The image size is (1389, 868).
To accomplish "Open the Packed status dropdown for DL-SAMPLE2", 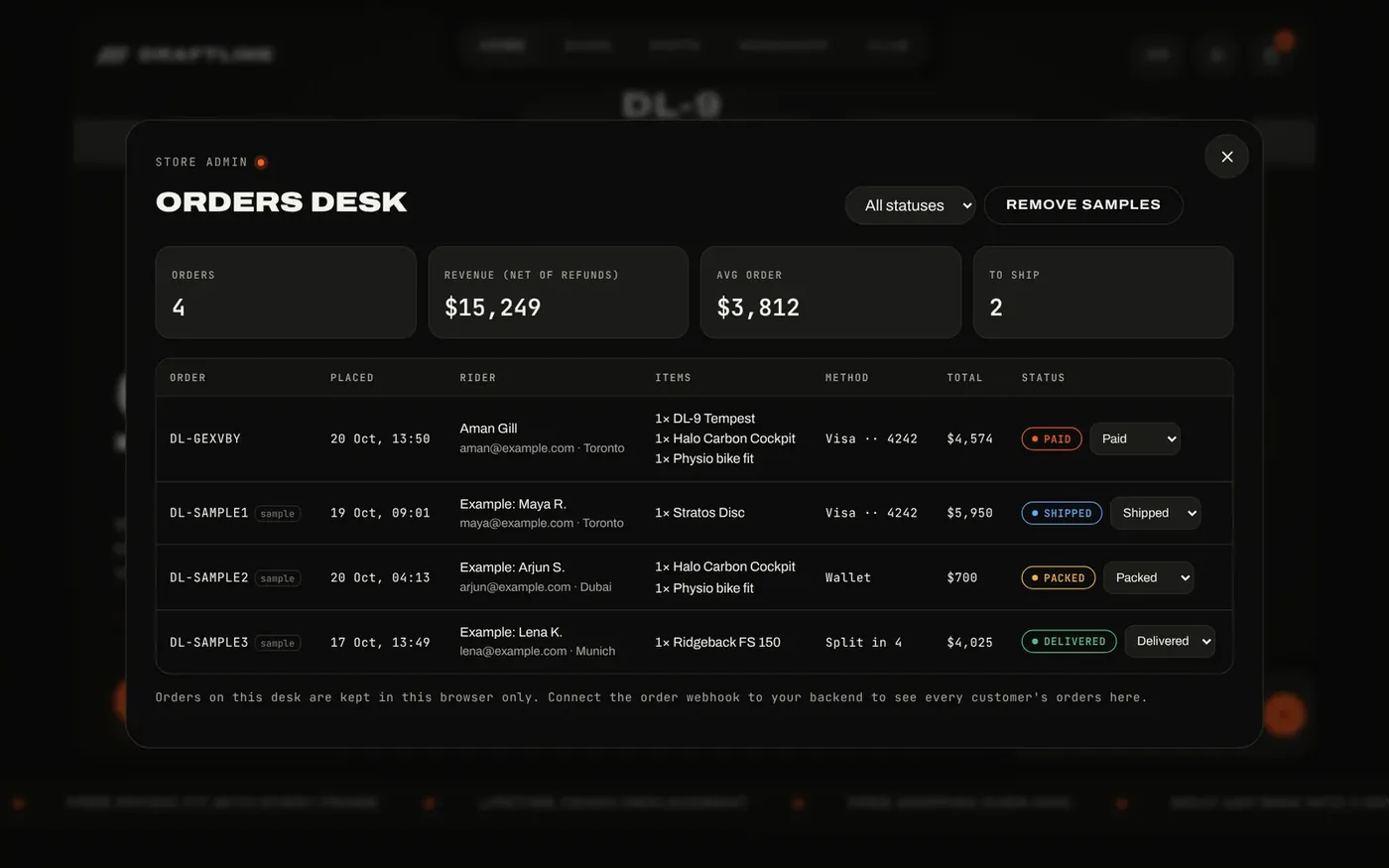I will (1148, 577).
